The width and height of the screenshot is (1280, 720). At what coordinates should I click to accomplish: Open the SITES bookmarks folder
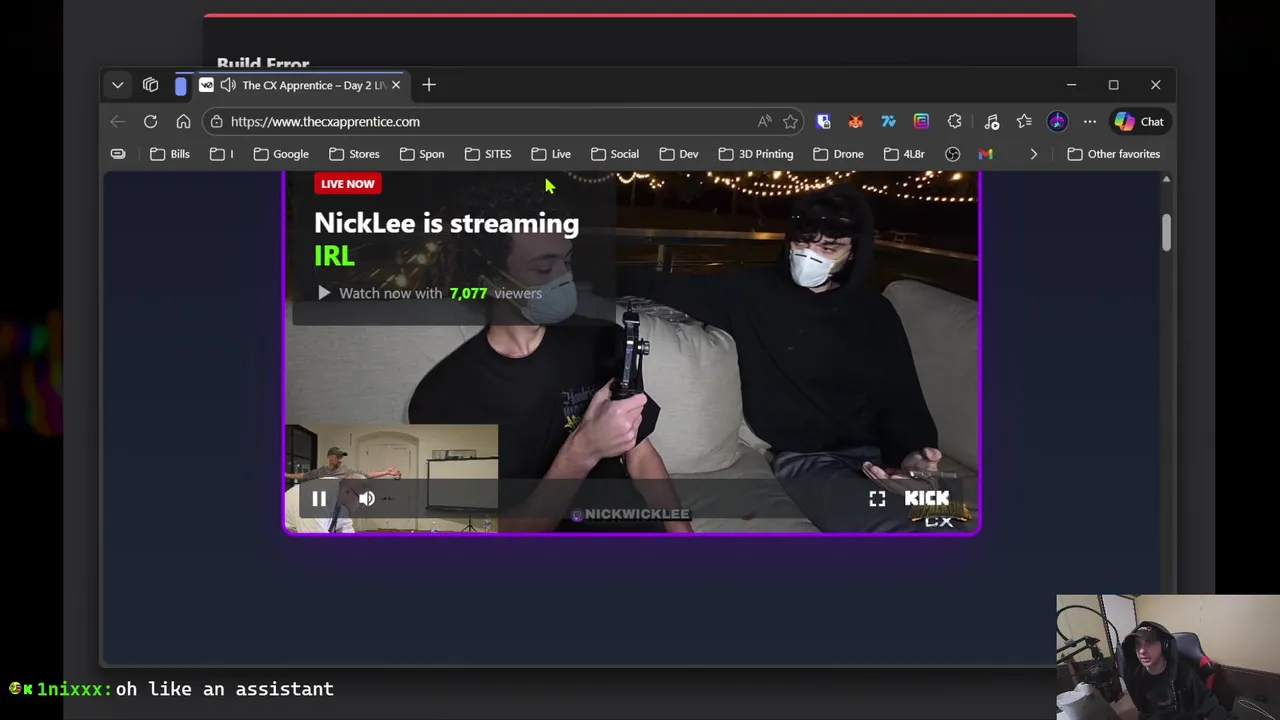point(488,154)
